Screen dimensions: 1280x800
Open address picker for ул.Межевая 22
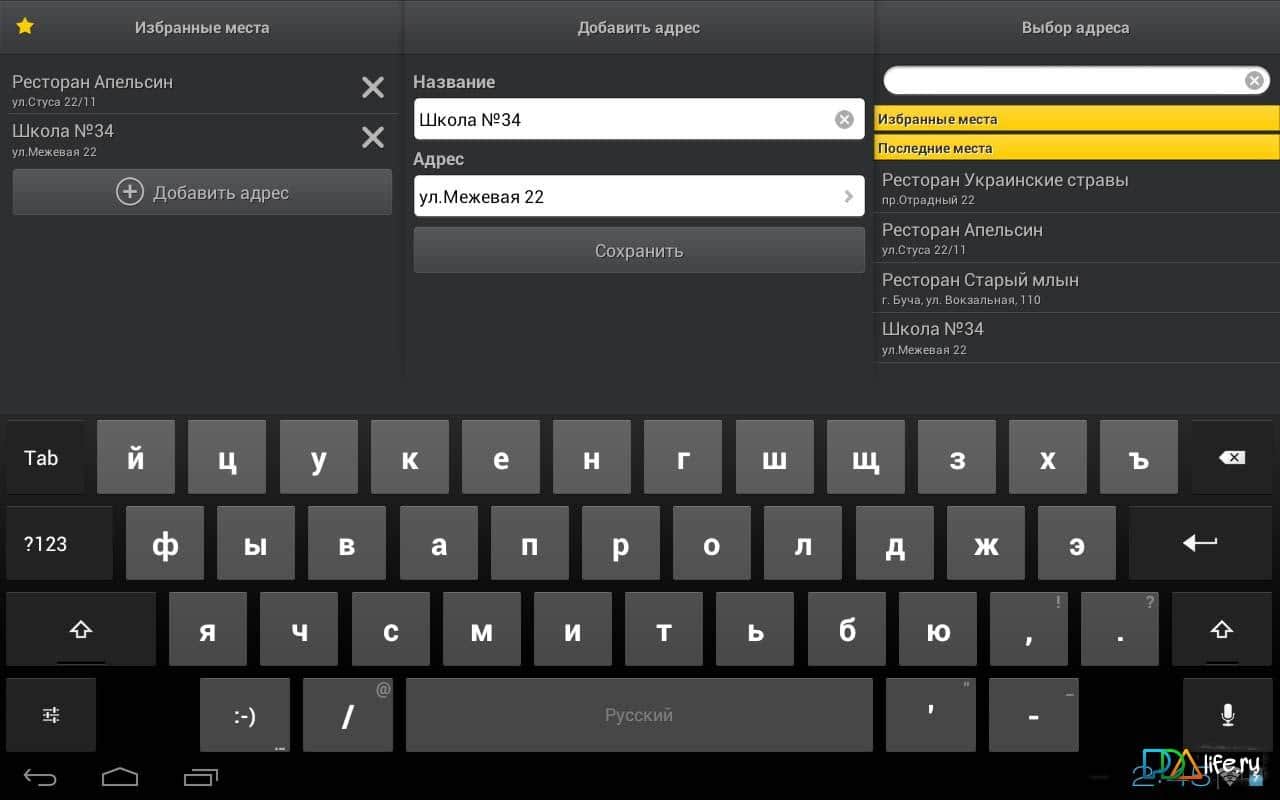pyautogui.click(x=638, y=197)
